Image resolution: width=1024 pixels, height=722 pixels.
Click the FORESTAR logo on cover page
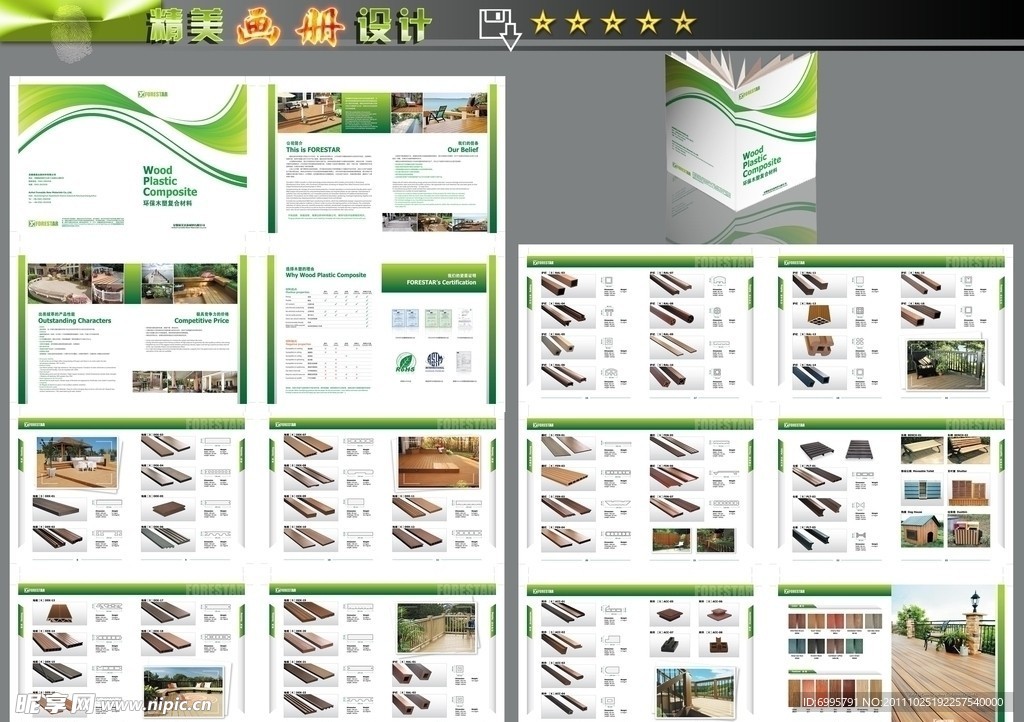click(x=152, y=95)
